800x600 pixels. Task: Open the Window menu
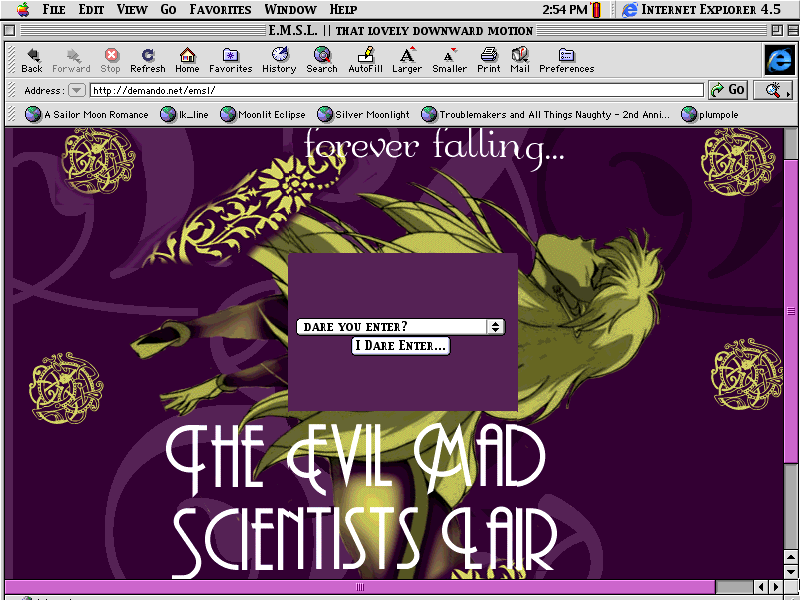point(290,9)
